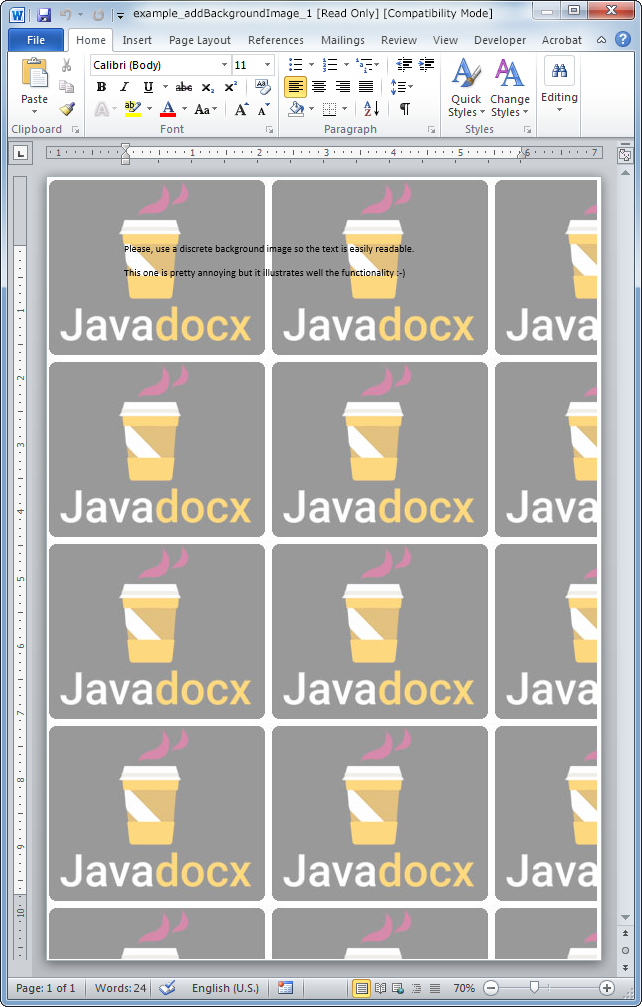Click 70% zoom level
642x1007 pixels.
pos(464,988)
